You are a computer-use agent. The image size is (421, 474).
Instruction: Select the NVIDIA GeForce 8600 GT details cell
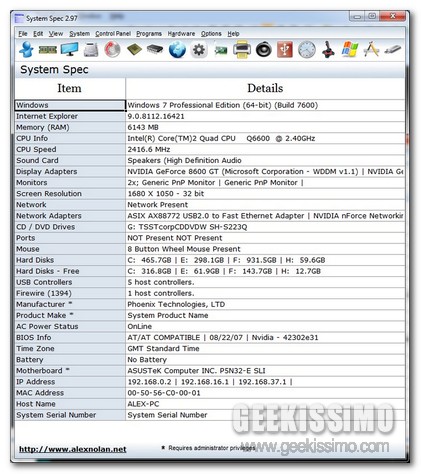265,172
